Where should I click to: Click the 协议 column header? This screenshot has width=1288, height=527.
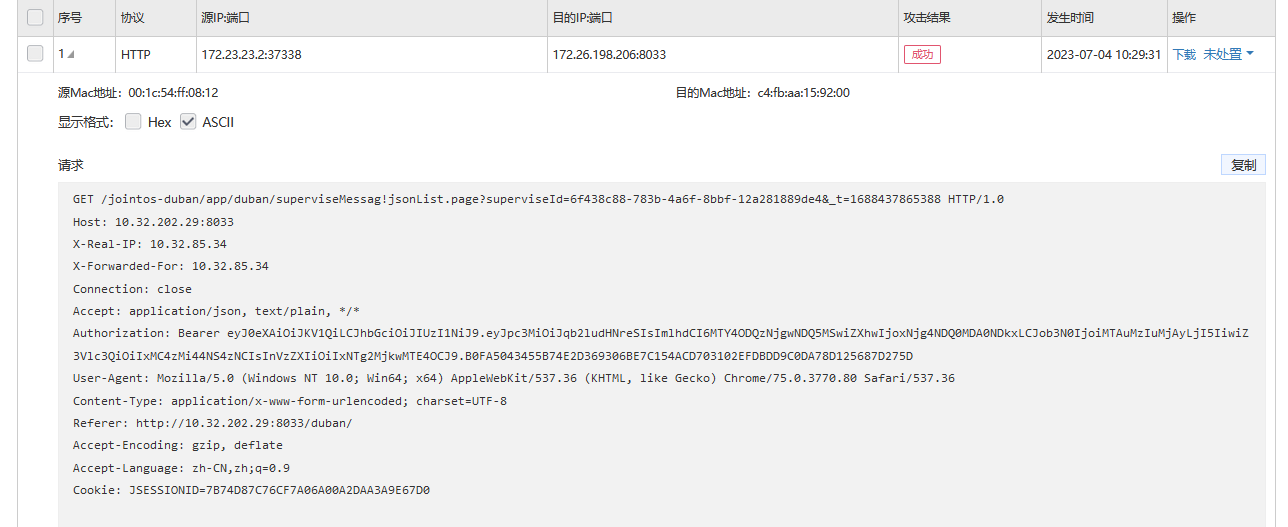pyautogui.click(x=132, y=18)
